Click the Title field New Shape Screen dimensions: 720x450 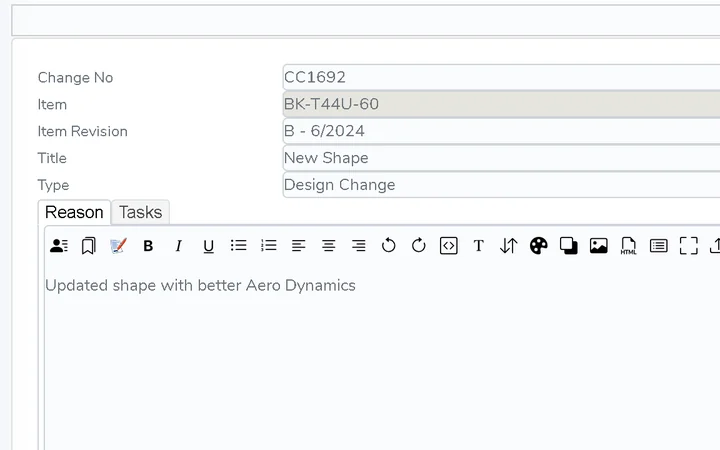[x=501, y=158]
